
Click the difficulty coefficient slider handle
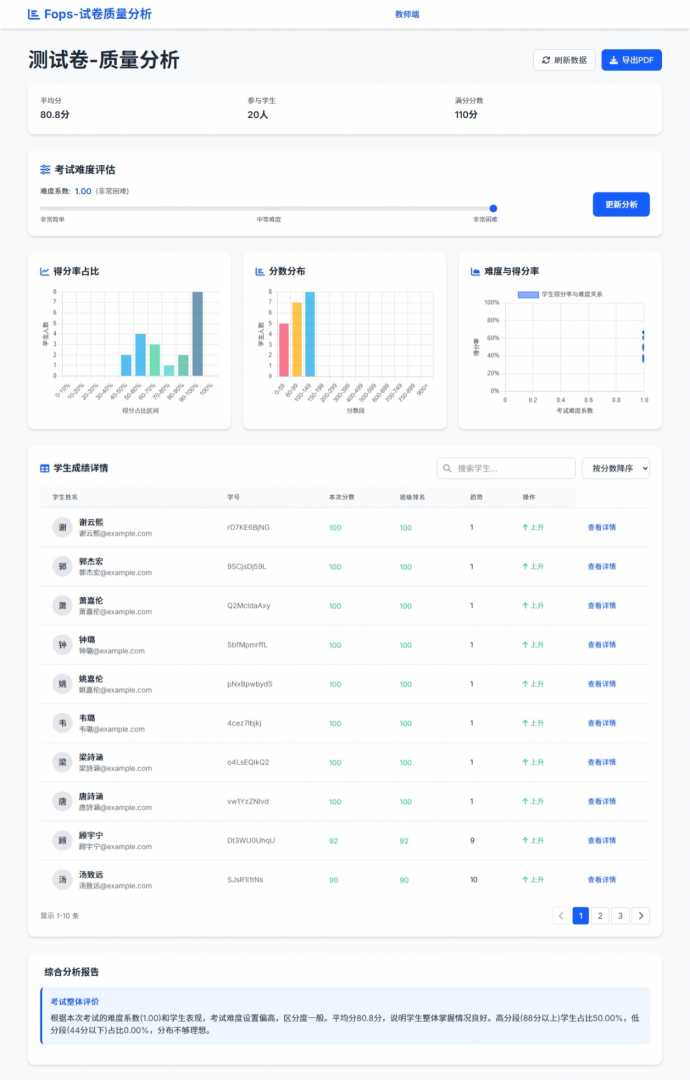(x=493, y=209)
